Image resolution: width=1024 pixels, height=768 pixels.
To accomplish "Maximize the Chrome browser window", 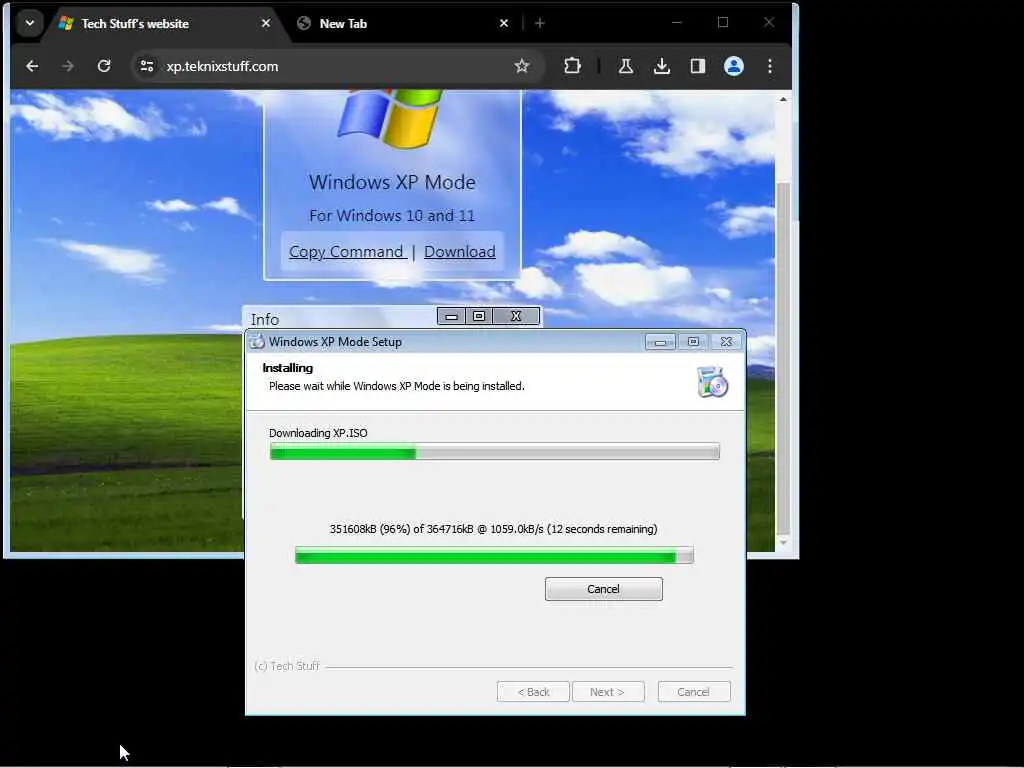I will [723, 23].
